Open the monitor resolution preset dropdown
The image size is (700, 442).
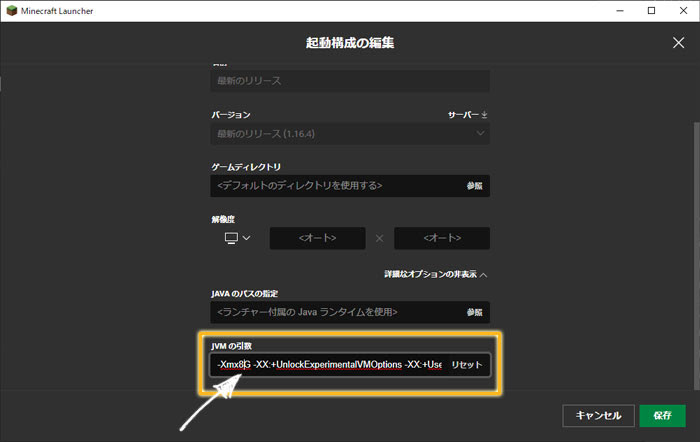pos(237,238)
